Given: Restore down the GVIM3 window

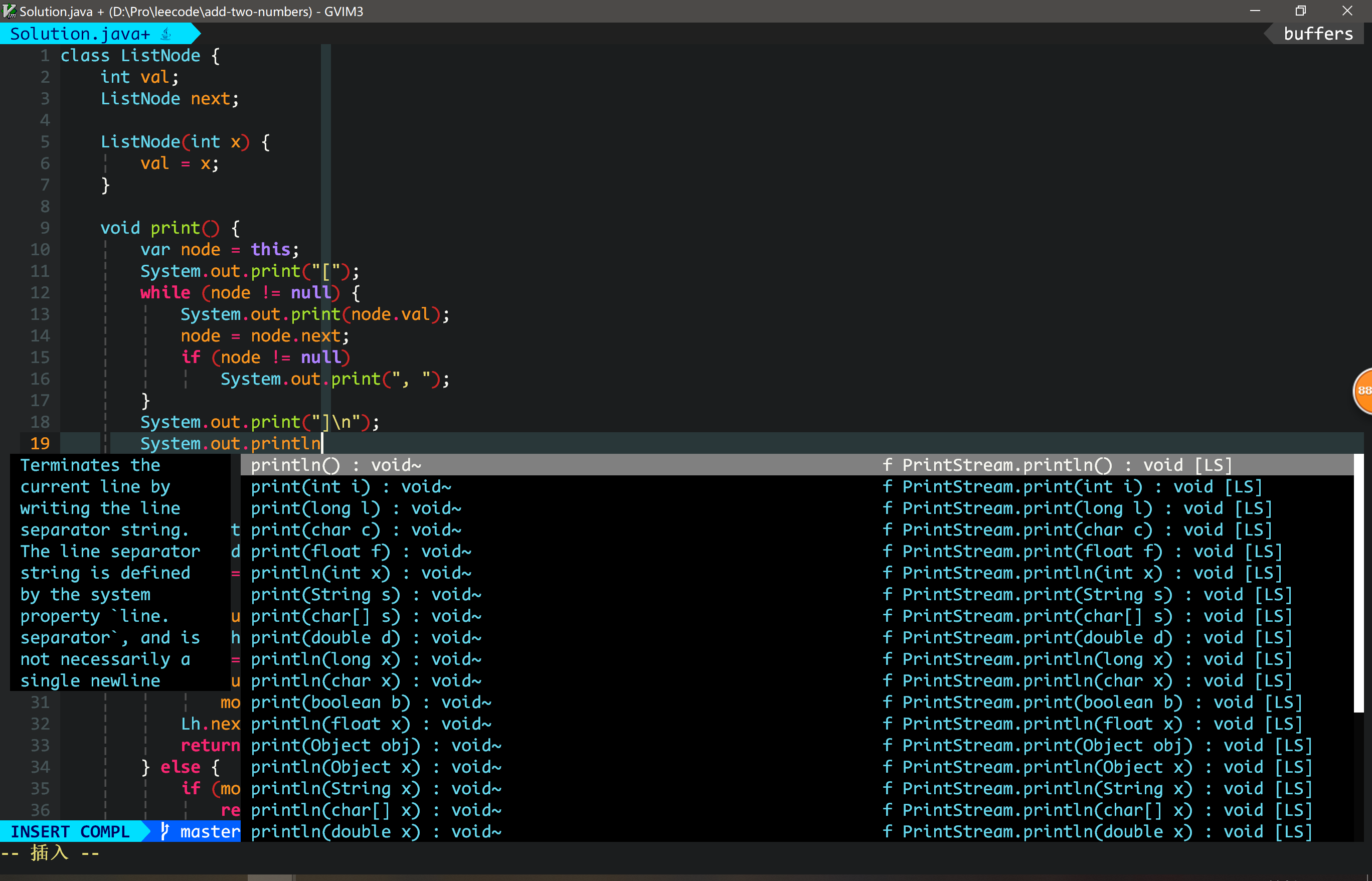Looking at the screenshot, I should click(1300, 11).
